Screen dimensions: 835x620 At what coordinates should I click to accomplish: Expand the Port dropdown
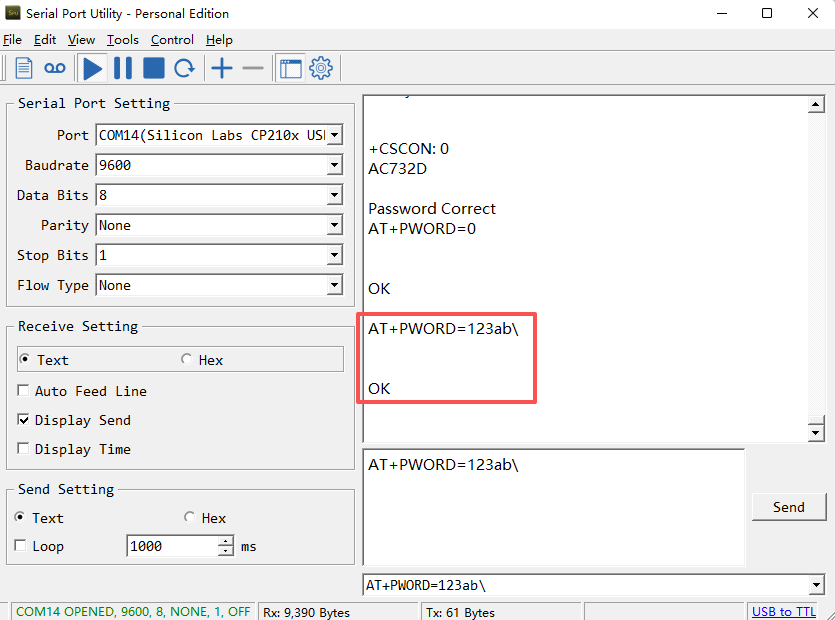coord(334,135)
